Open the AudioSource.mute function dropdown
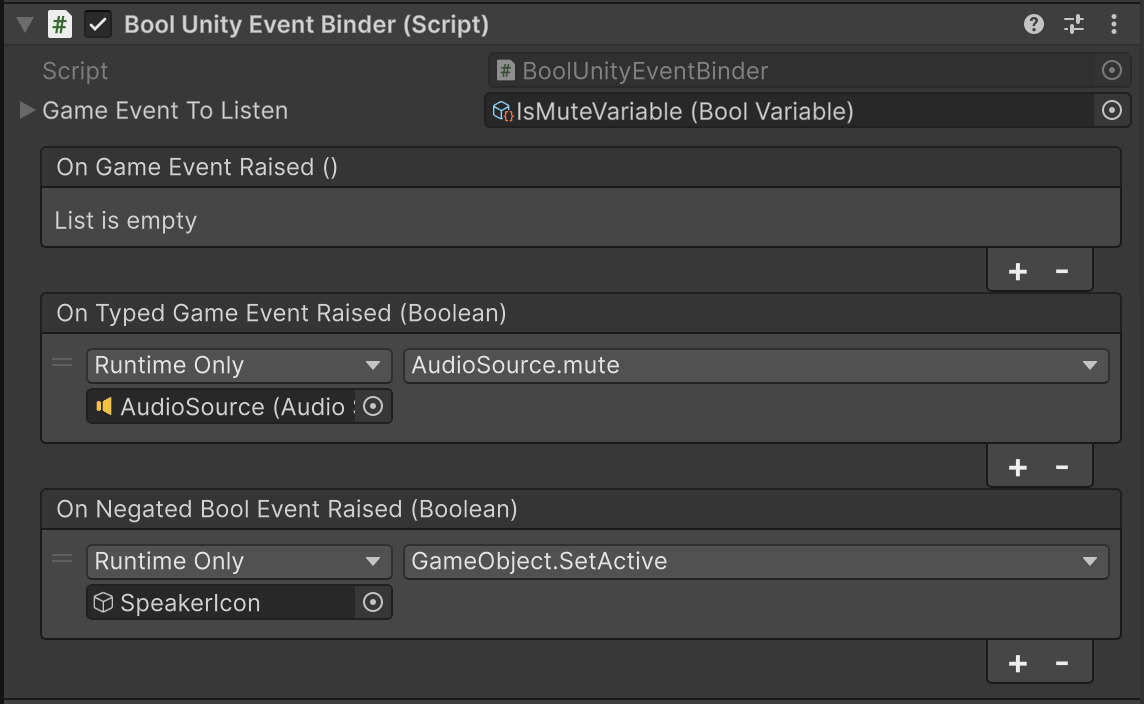The width and height of the screenshot is (1144, 704). click(x=756, y=365)
